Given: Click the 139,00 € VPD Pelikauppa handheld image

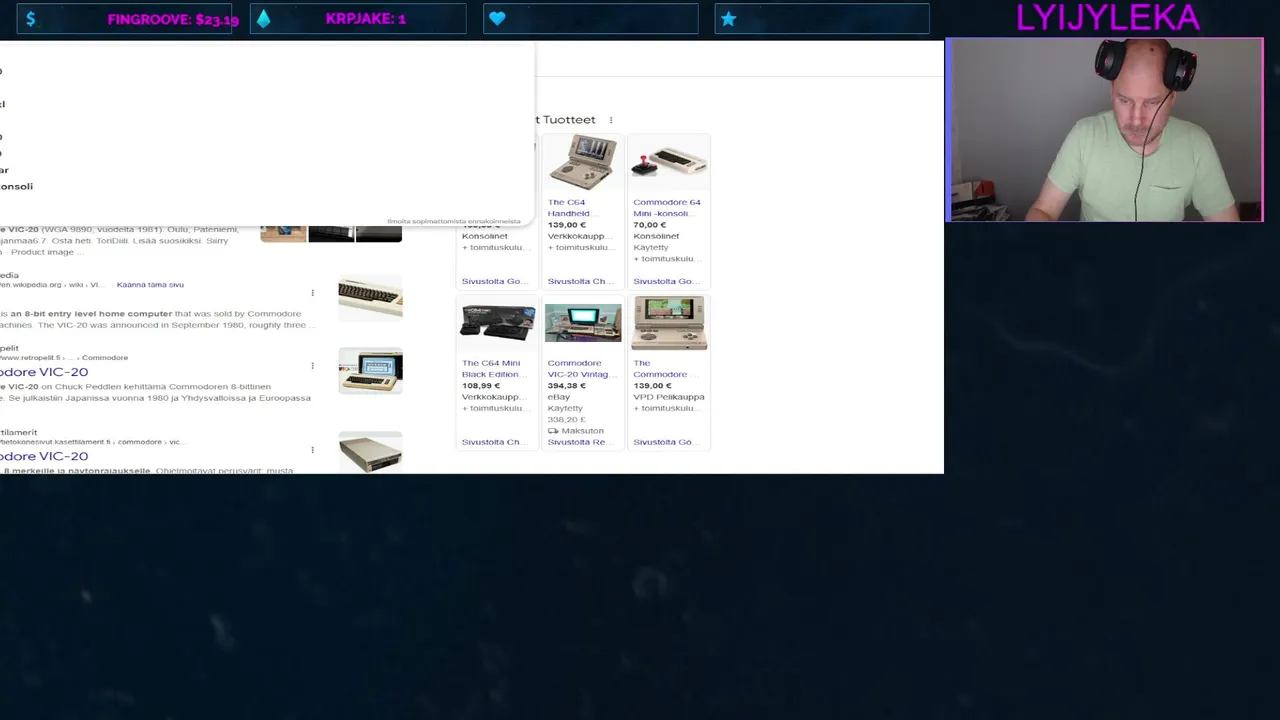Looking at the screenshot, I should [669, 323].
